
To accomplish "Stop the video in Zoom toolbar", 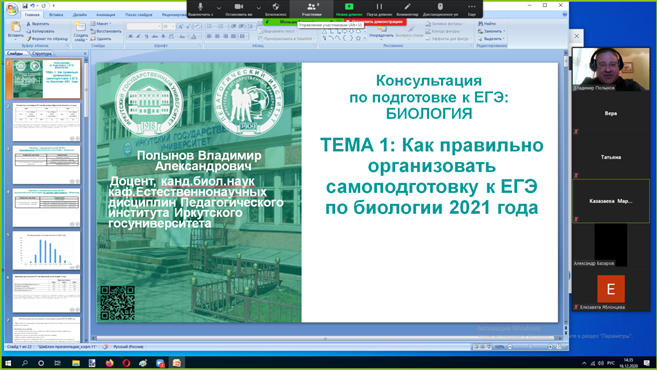I will pos(239,7).
